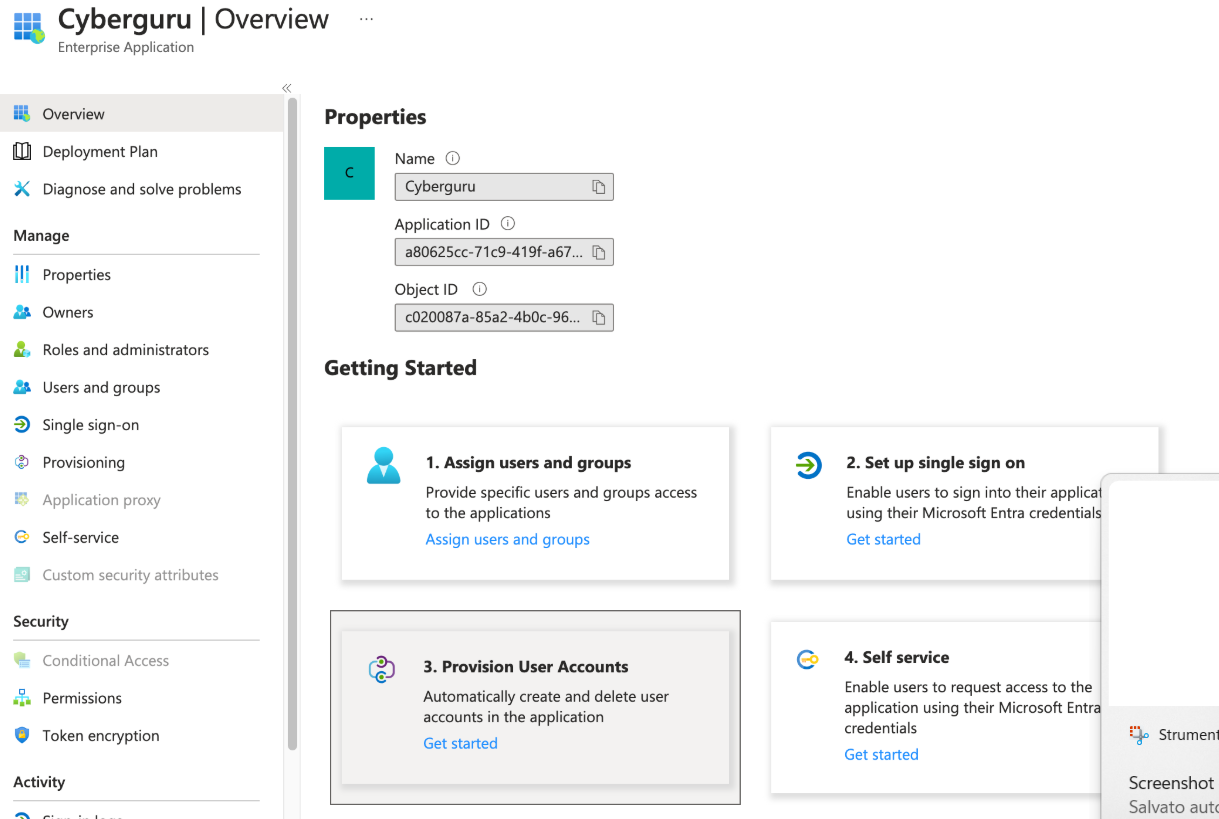Copy the Name field value
Viewport: 1219px width, 819px height.
598,187
